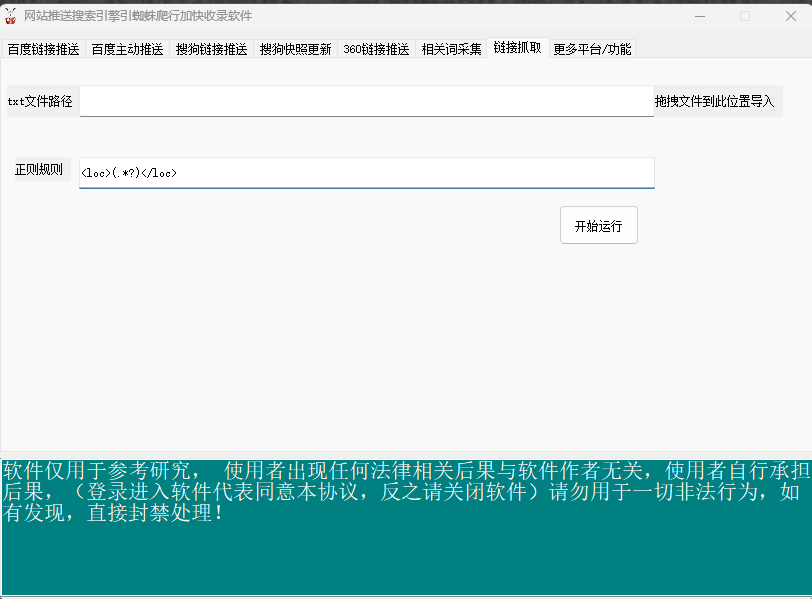This screenshot has height=599, width=812.
Task: Go to the 搜狗快照更新 tab
Action: coord(295,49)
